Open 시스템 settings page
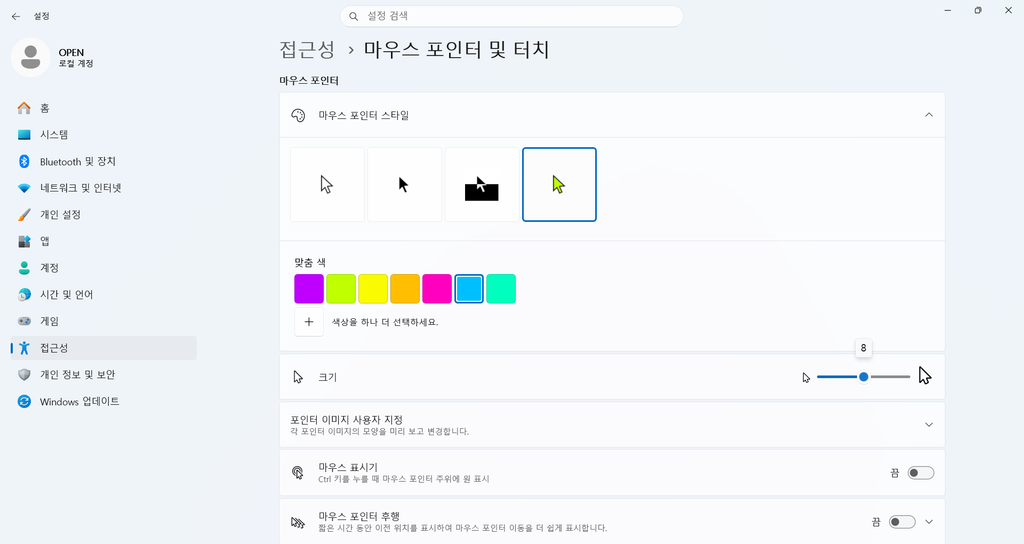This screenshot has height=544, width=1024. (103, 135)
